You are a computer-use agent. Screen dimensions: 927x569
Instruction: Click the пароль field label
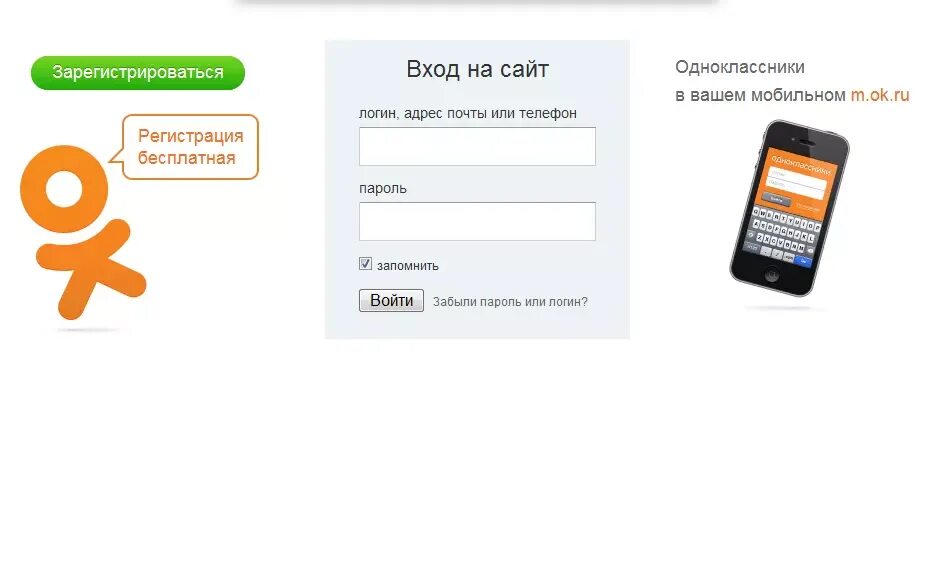pos(383,189)
